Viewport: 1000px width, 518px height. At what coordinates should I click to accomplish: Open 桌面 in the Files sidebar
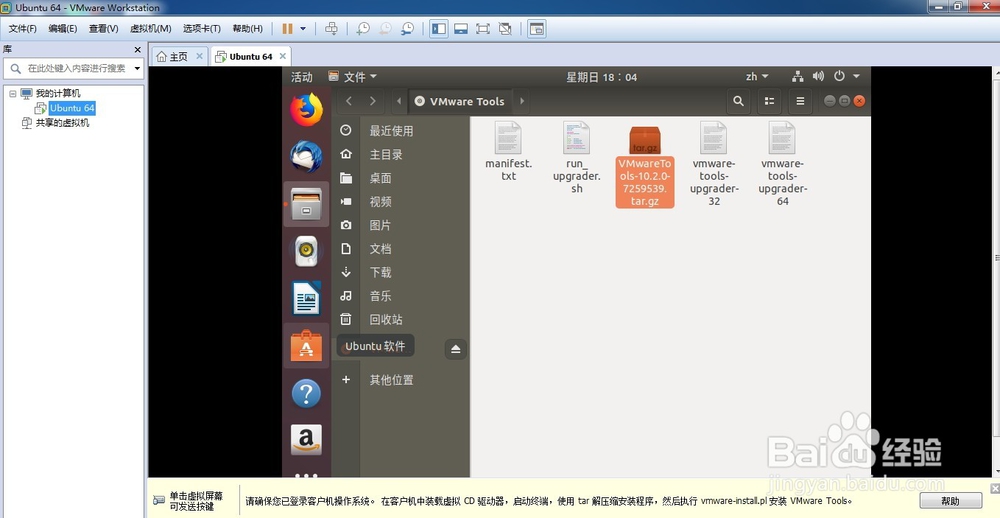401,178
